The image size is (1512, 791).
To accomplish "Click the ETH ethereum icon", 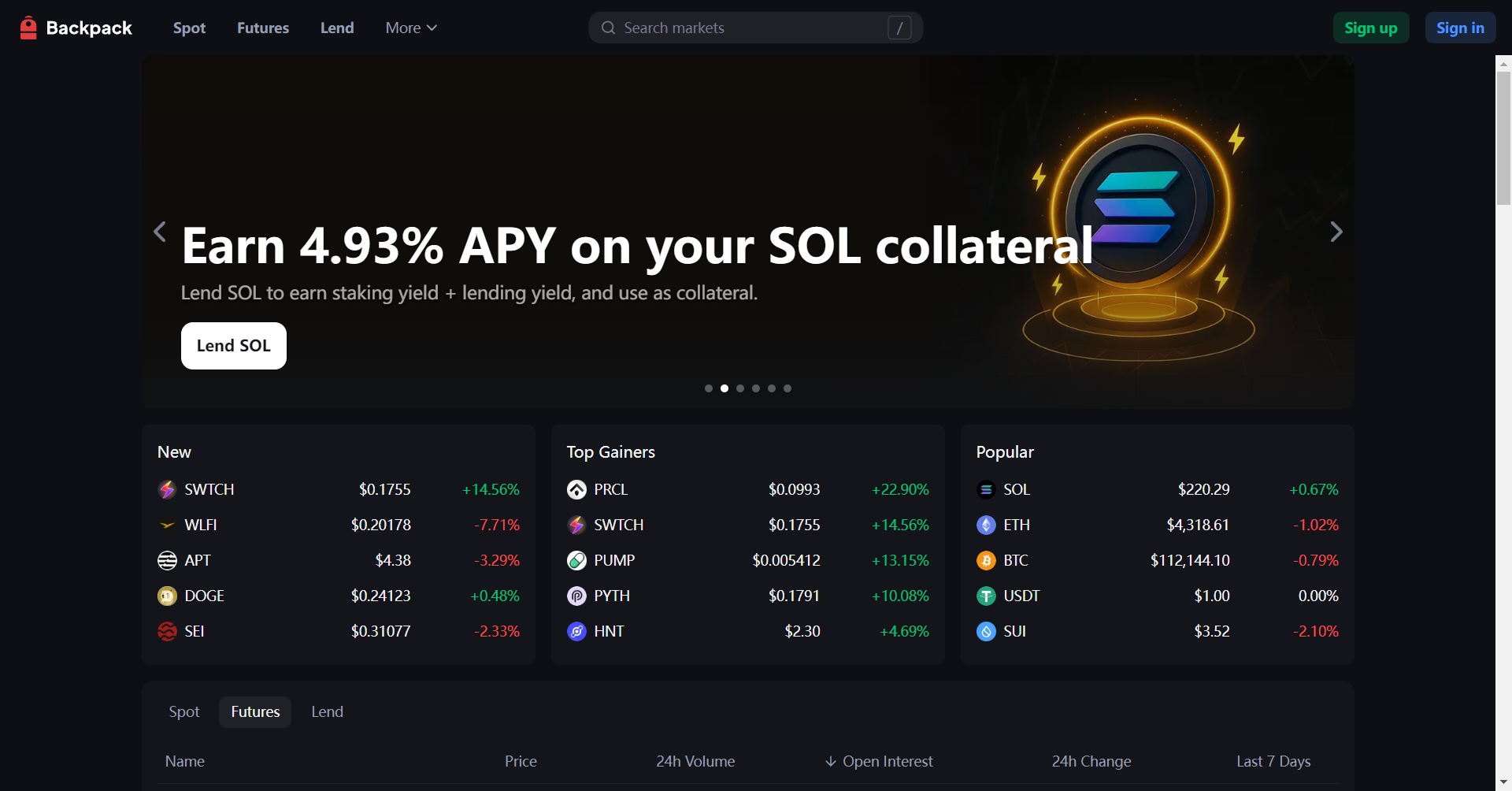I will pyautogui.click(x=986, y=525).
